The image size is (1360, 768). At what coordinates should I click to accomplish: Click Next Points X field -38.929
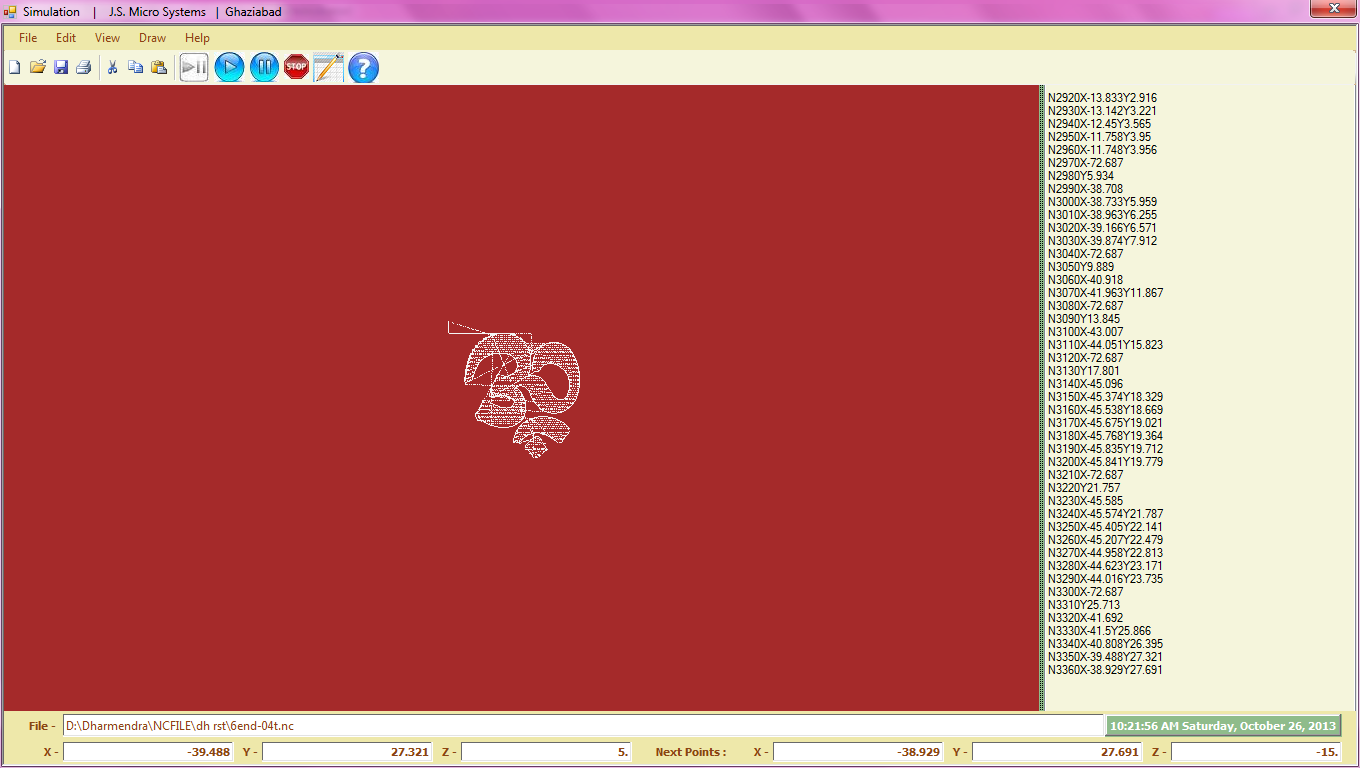coord(858,752)
